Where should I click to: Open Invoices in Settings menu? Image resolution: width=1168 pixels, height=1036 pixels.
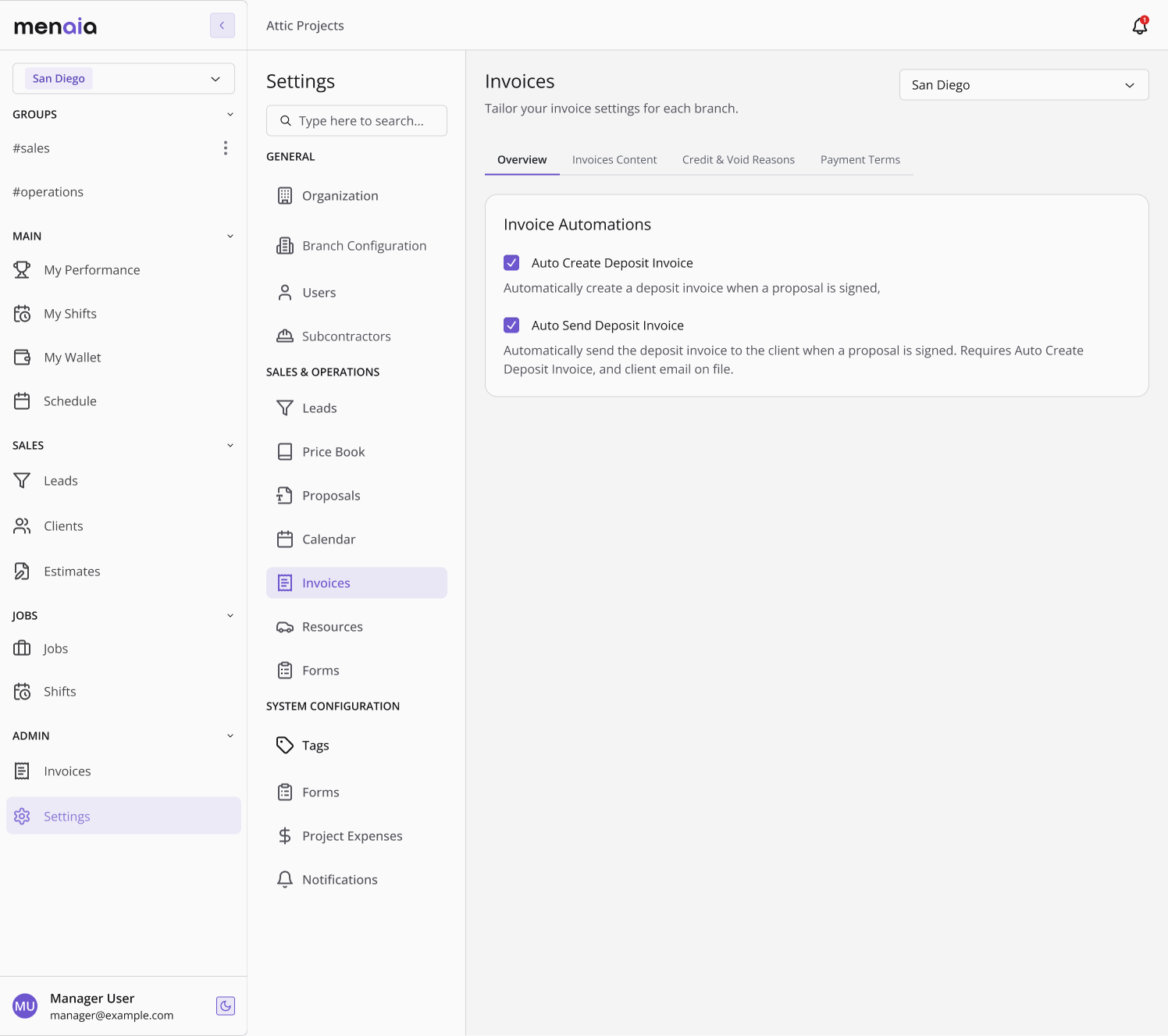357,583
